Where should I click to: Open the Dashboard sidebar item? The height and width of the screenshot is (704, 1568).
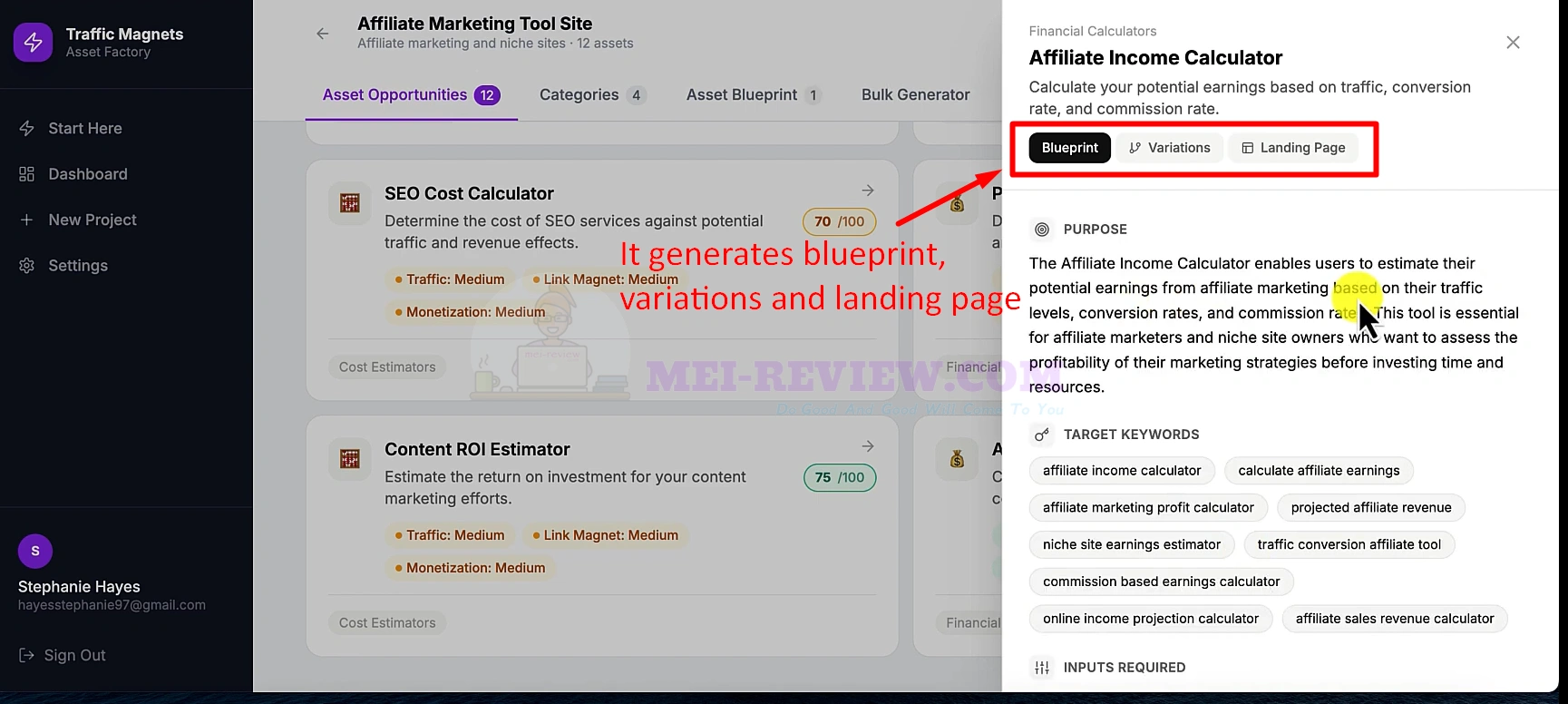point(73,173)
